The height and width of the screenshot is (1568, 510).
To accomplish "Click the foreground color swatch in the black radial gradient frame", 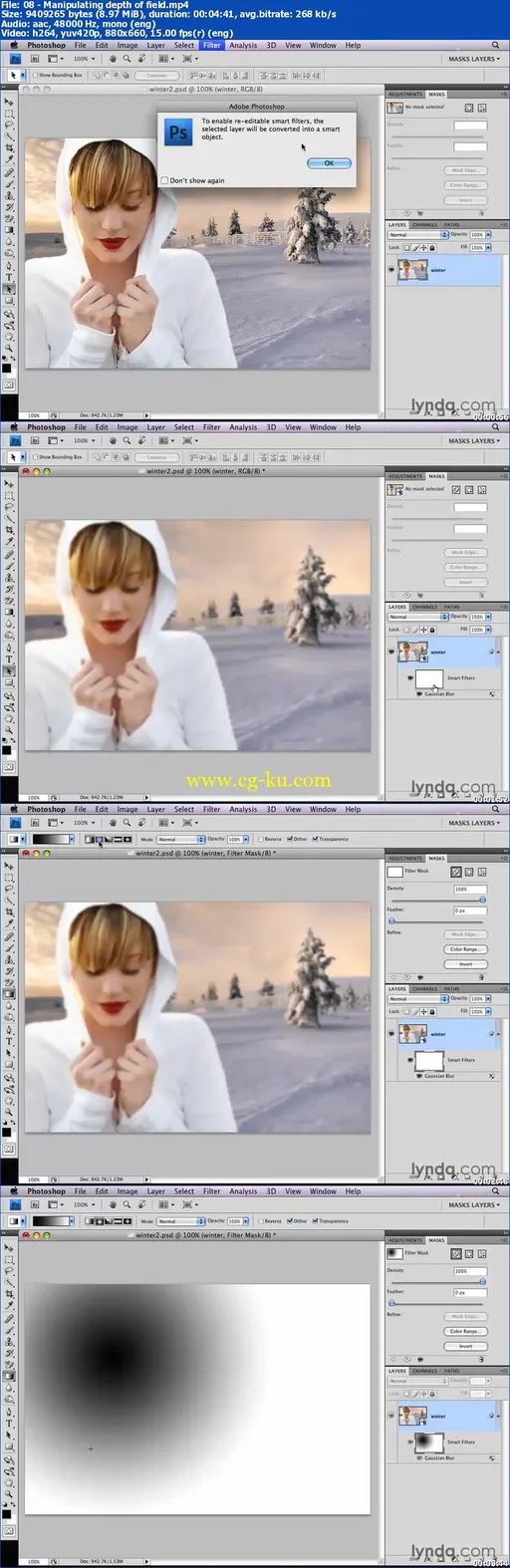I will 6,1512.
